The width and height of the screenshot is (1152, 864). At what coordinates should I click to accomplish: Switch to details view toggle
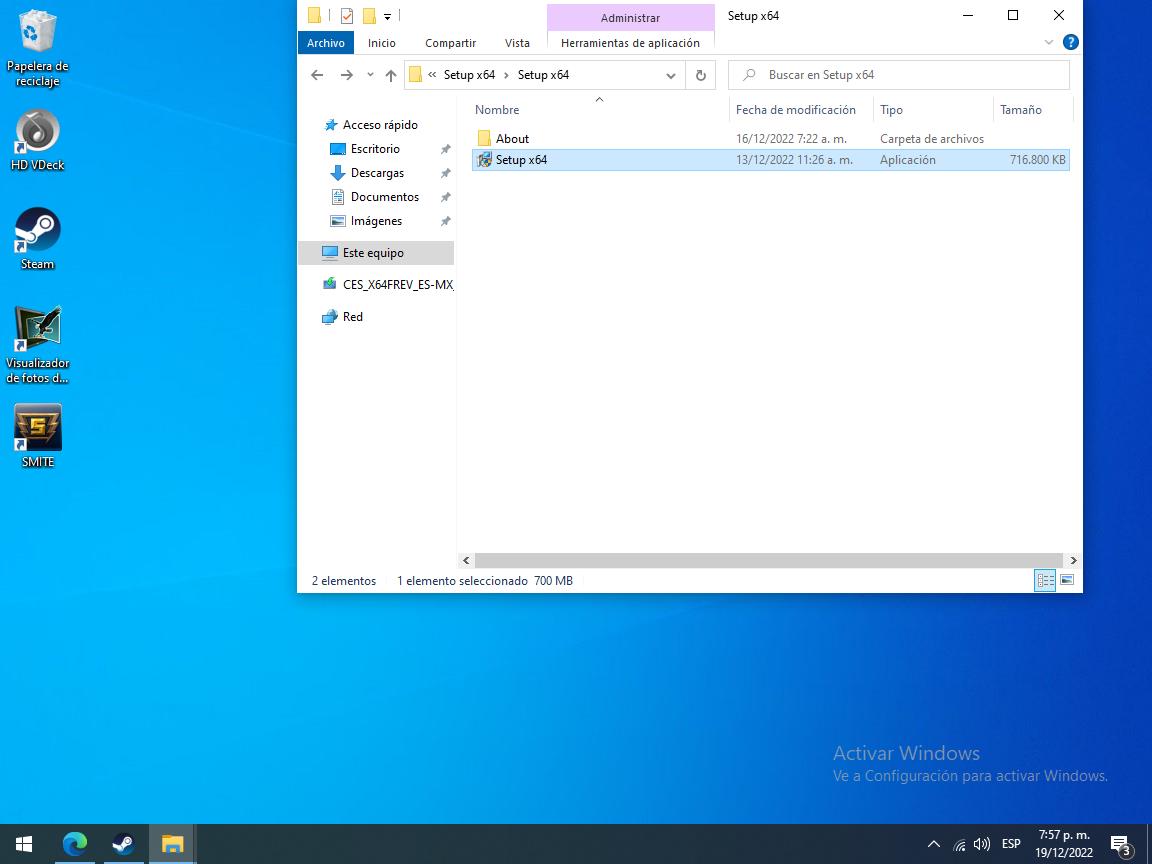tap(1045, 581)
